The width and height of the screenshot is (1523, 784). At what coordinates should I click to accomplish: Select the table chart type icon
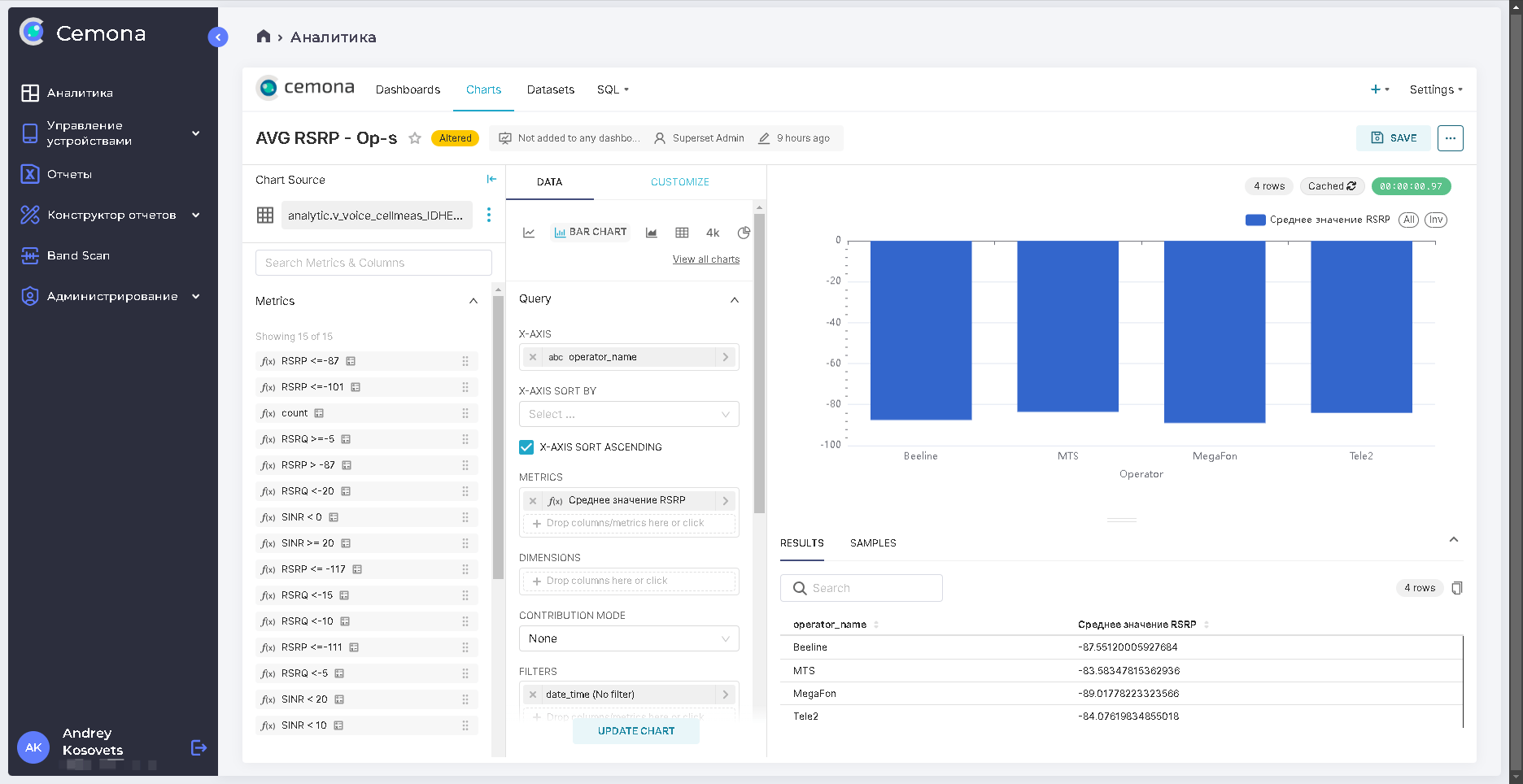point(682,233)
